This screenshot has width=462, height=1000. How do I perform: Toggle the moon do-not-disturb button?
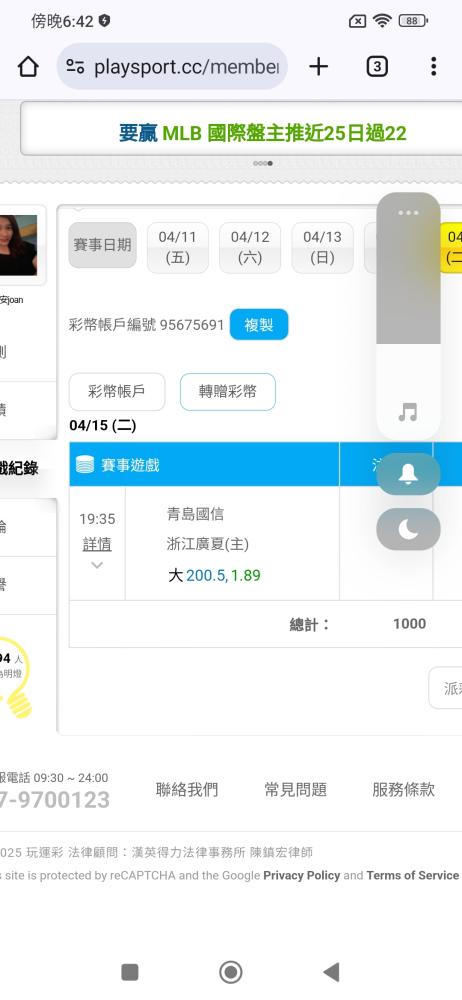coord(408,529)
